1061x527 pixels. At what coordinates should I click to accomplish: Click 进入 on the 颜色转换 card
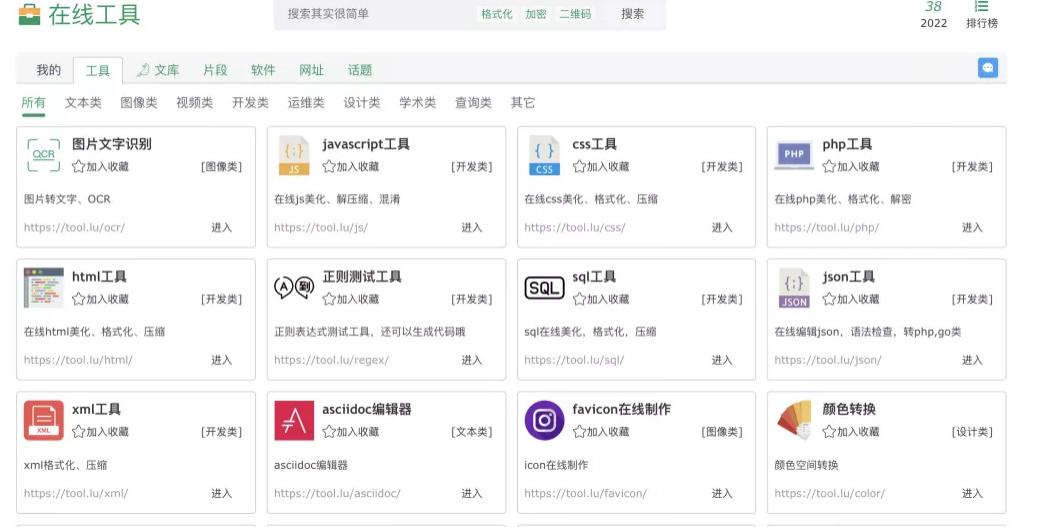(x=972, y=493)
